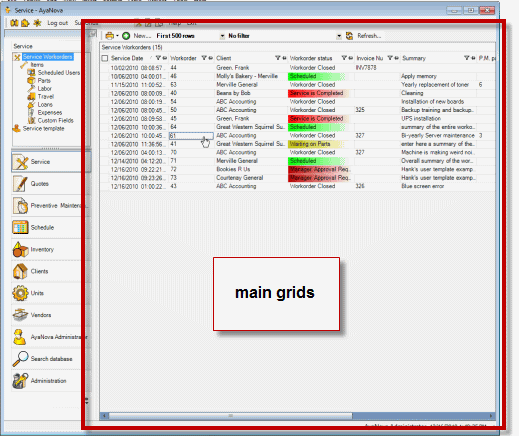Toggle the pin on Workorder column
519x436 pixels.
click(211, 58)
